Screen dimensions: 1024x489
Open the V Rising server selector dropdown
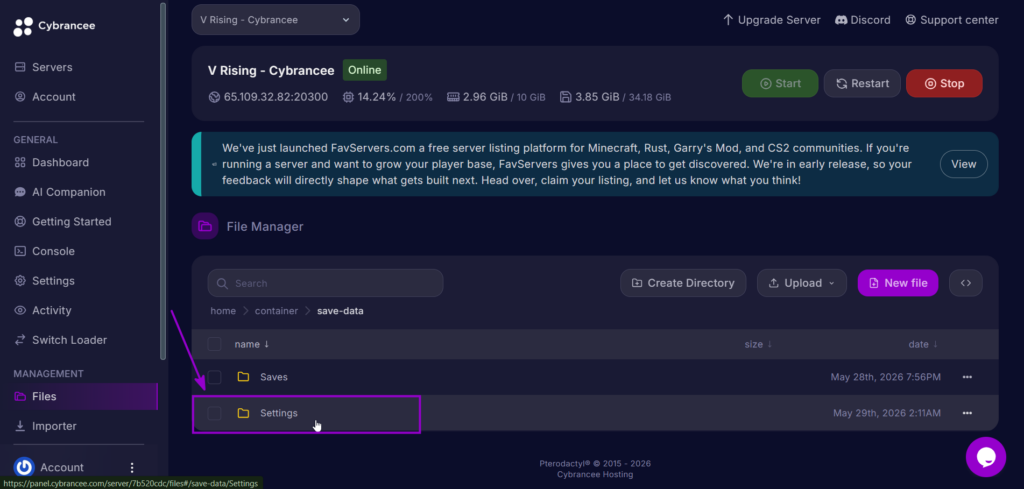[276, 20]
